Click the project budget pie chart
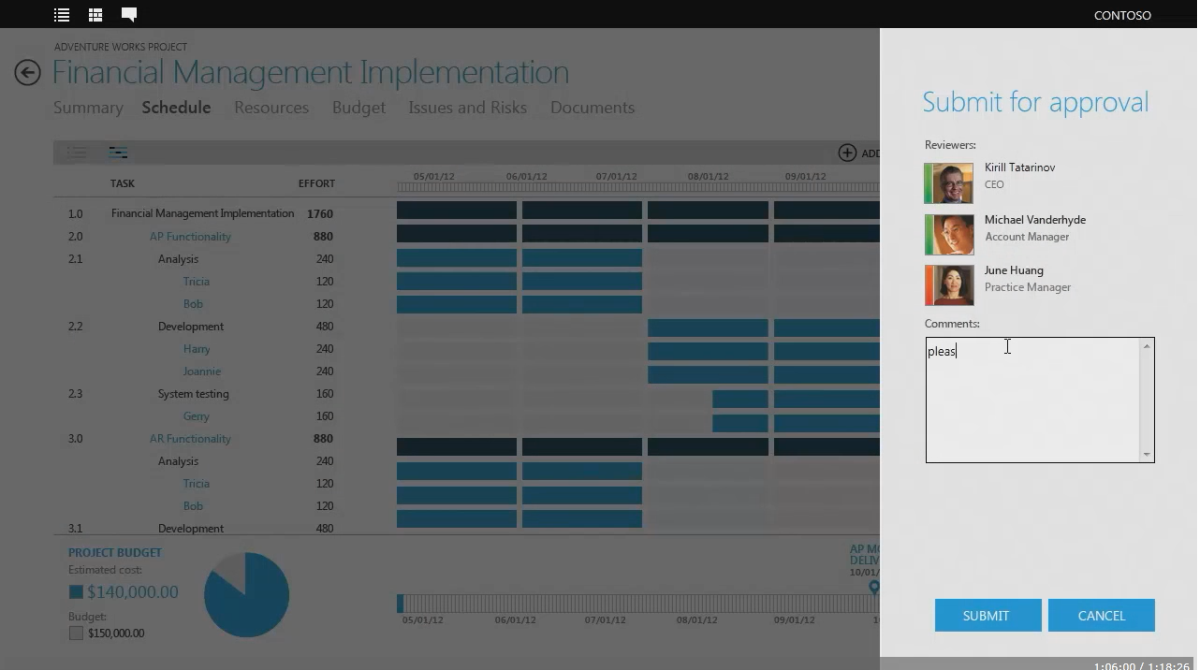1200x670 pixels. 246,595
